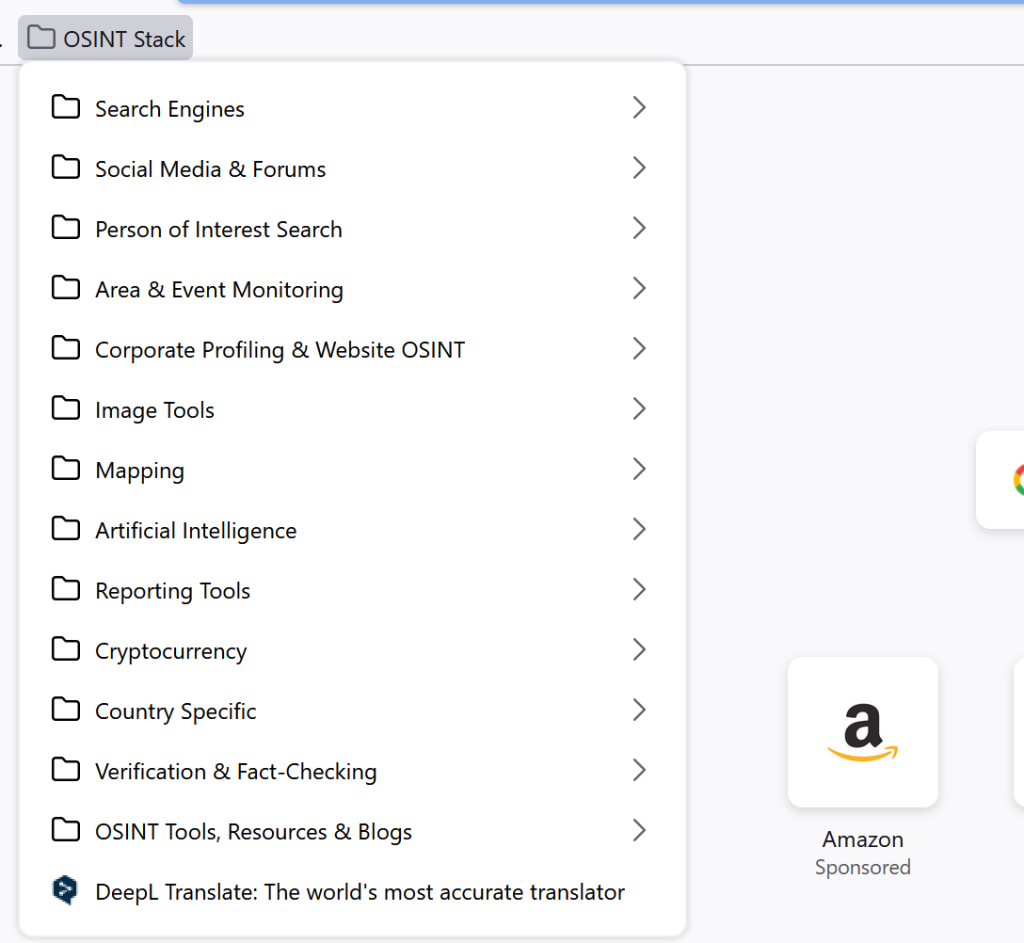
Task: Open DeepL Translate bookmark link
Action: 352,891
